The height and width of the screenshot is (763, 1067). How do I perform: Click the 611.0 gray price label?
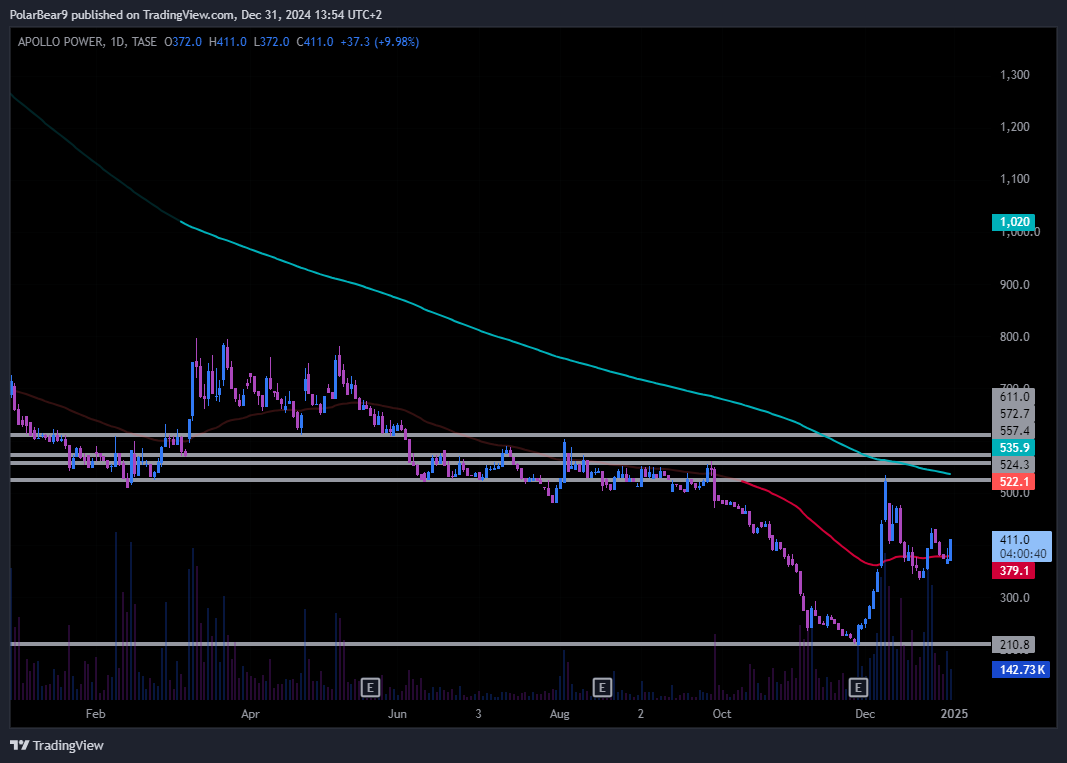tap(1014, 397)
